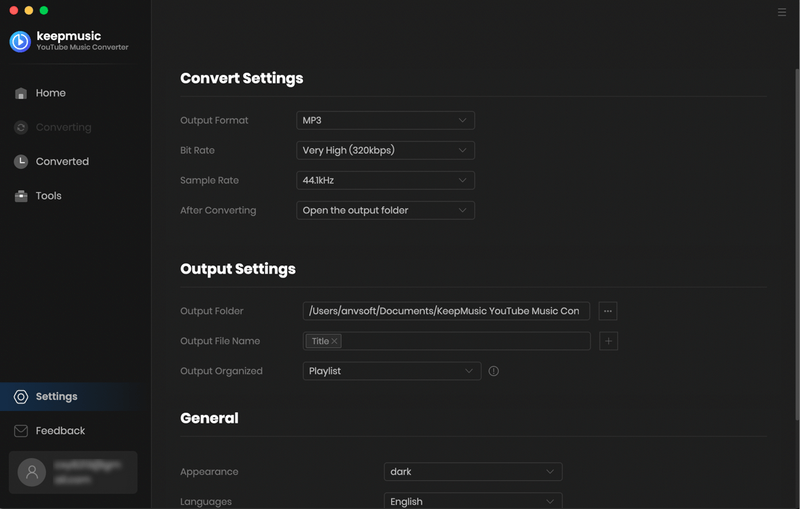Click the Output Folder path field
800x509 pixels.
tap(446, 311)
